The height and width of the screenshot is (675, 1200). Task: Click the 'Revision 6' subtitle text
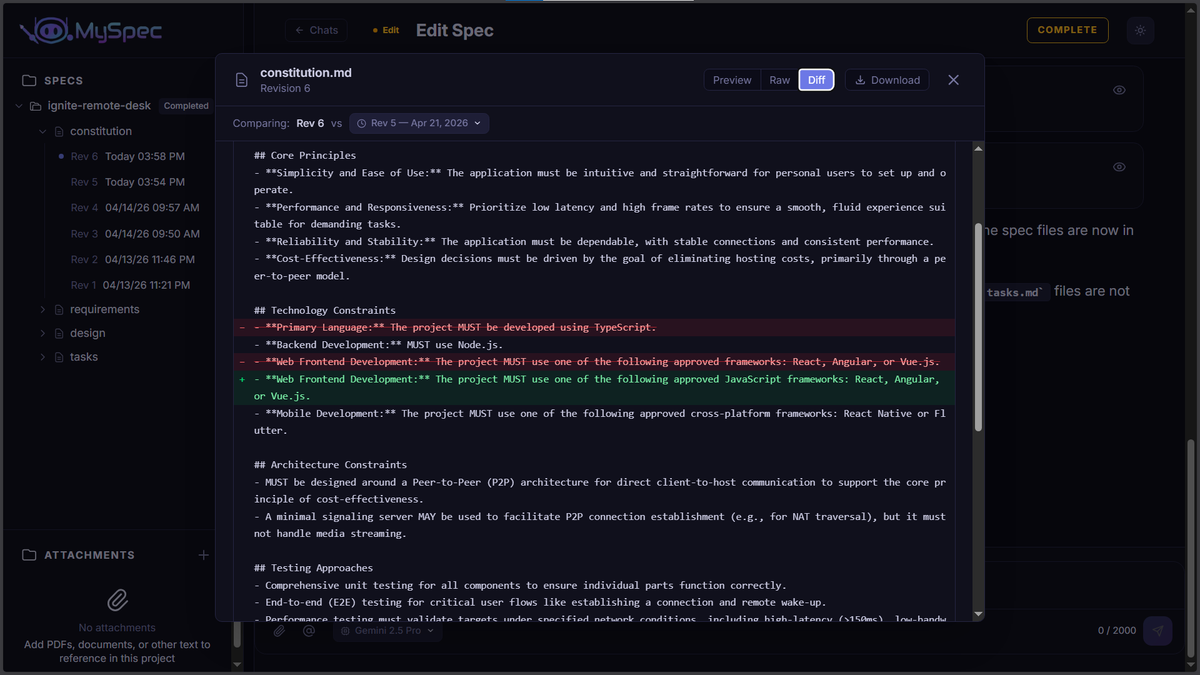(285, 89)
